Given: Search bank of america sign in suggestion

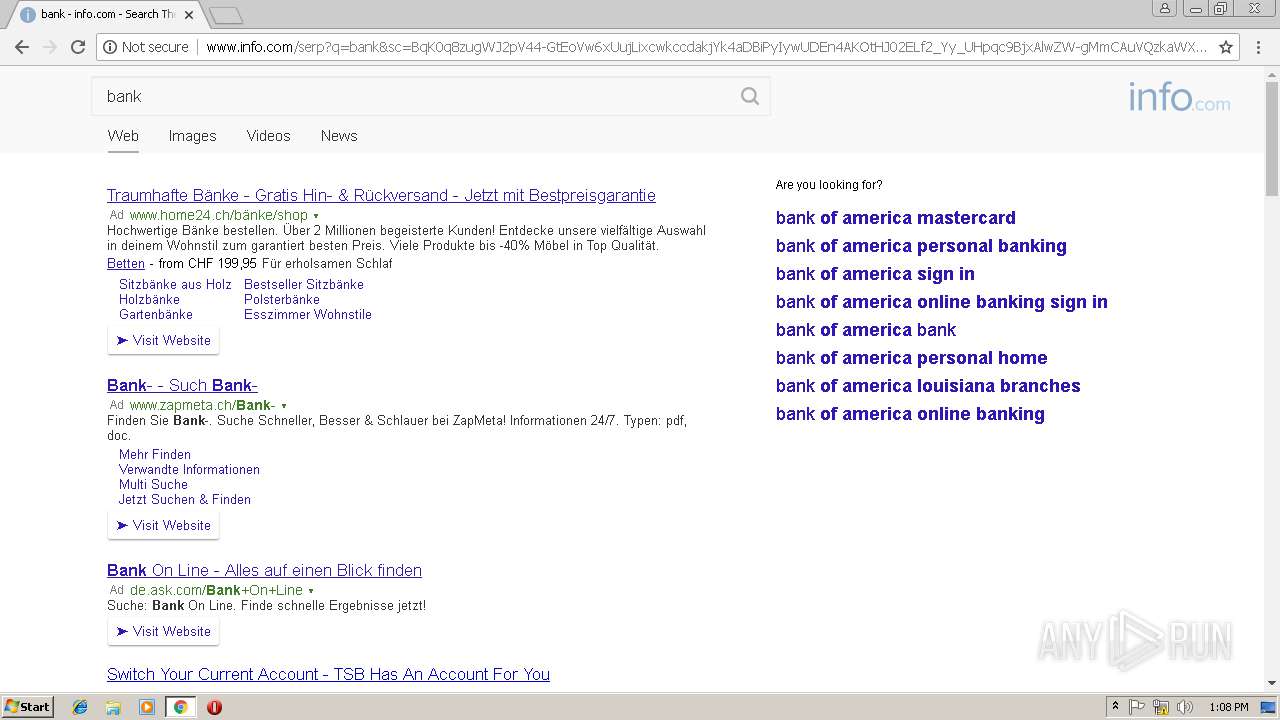Looking at the screenshot, I should (875, 274).
